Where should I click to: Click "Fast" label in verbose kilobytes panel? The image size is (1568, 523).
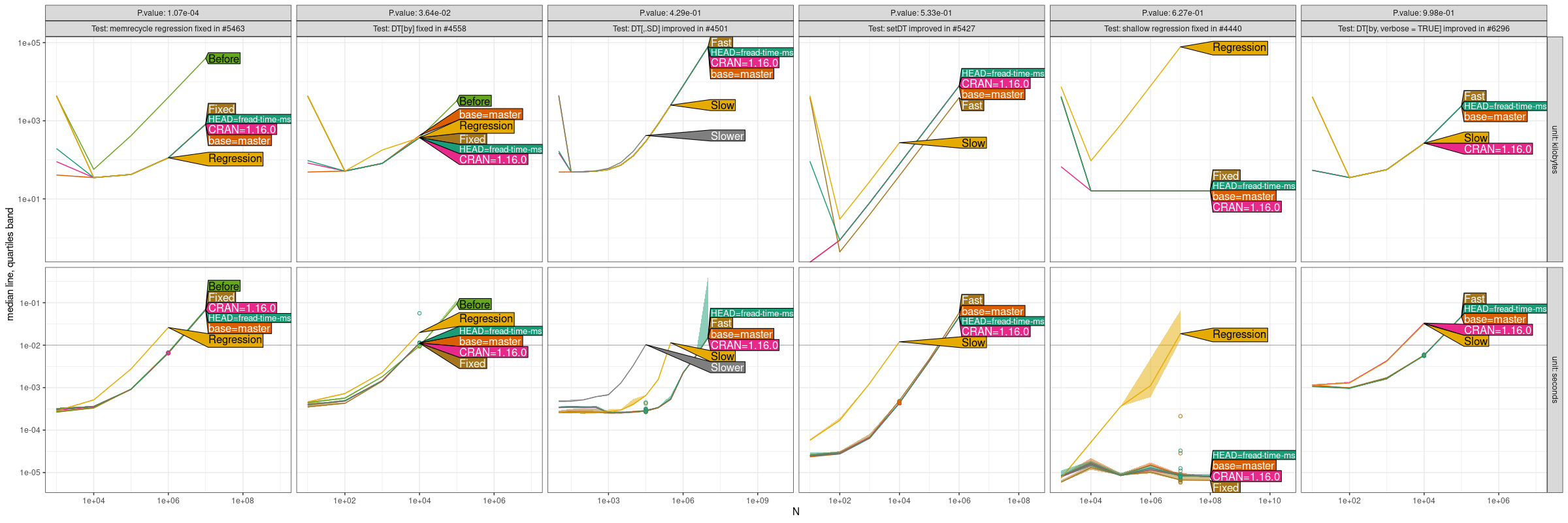tap(1475, 96)
